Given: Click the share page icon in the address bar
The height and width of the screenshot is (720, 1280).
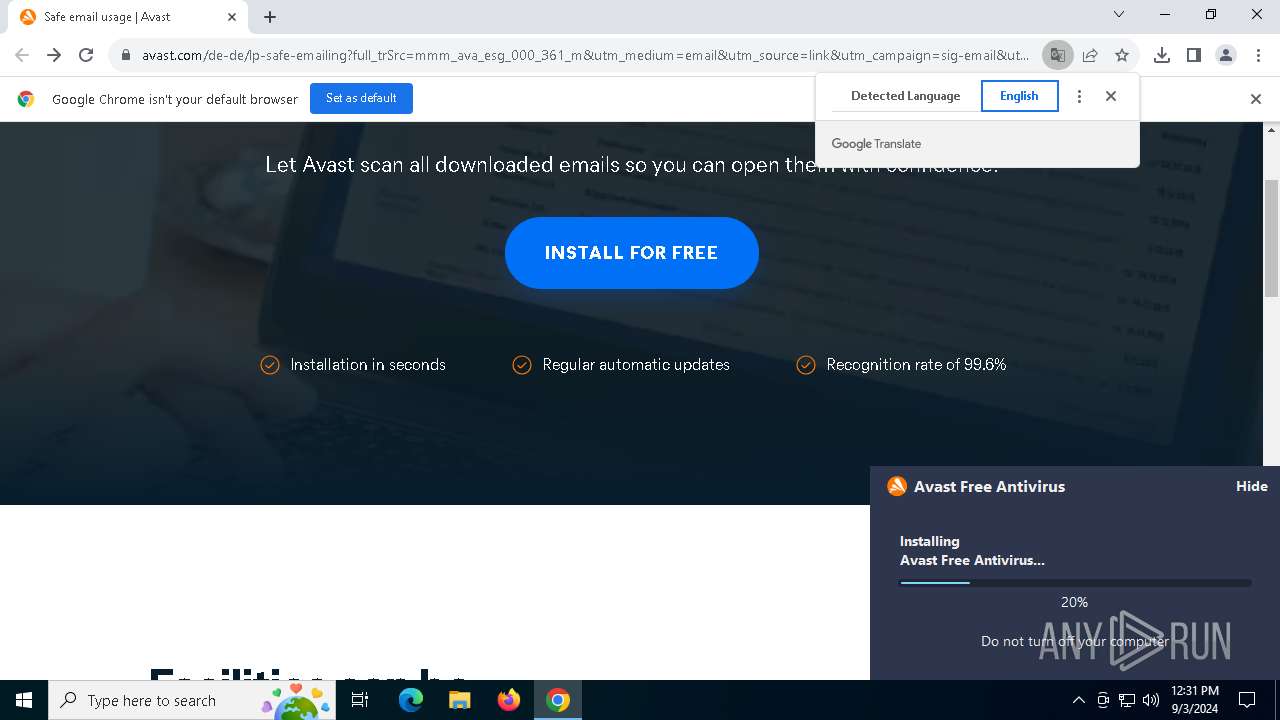Looking at the screenshot, I should pyautogui.click(x=1090, y=55).
